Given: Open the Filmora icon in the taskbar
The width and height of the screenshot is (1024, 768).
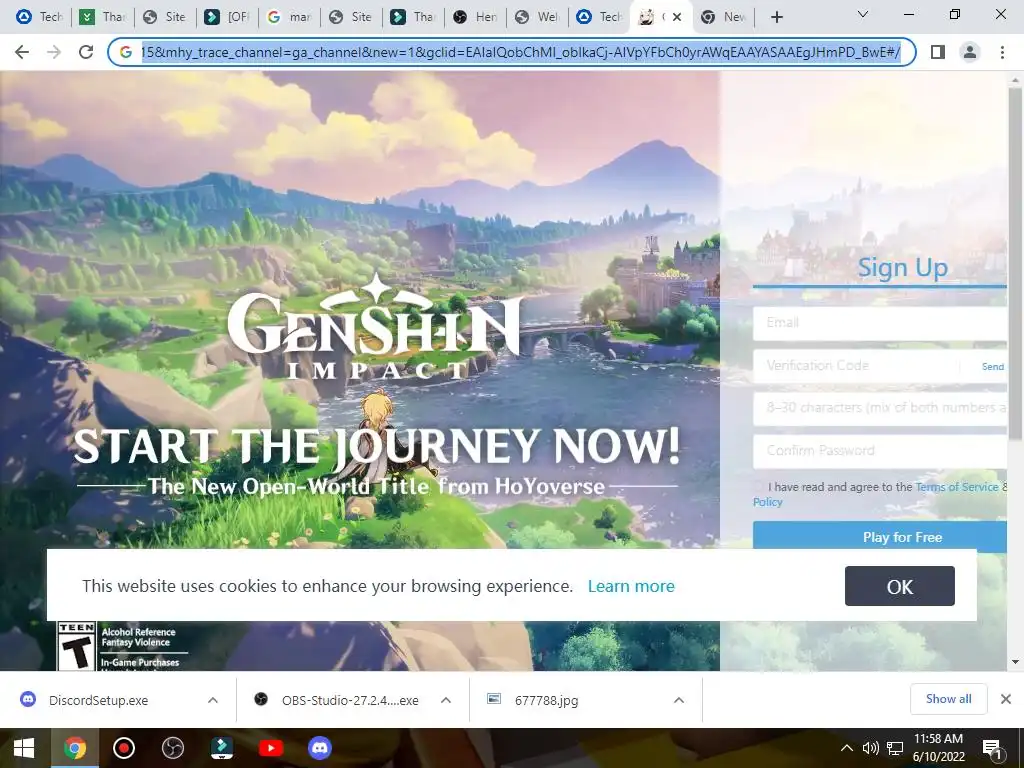Looking at the screenshot, I should 222,748.
